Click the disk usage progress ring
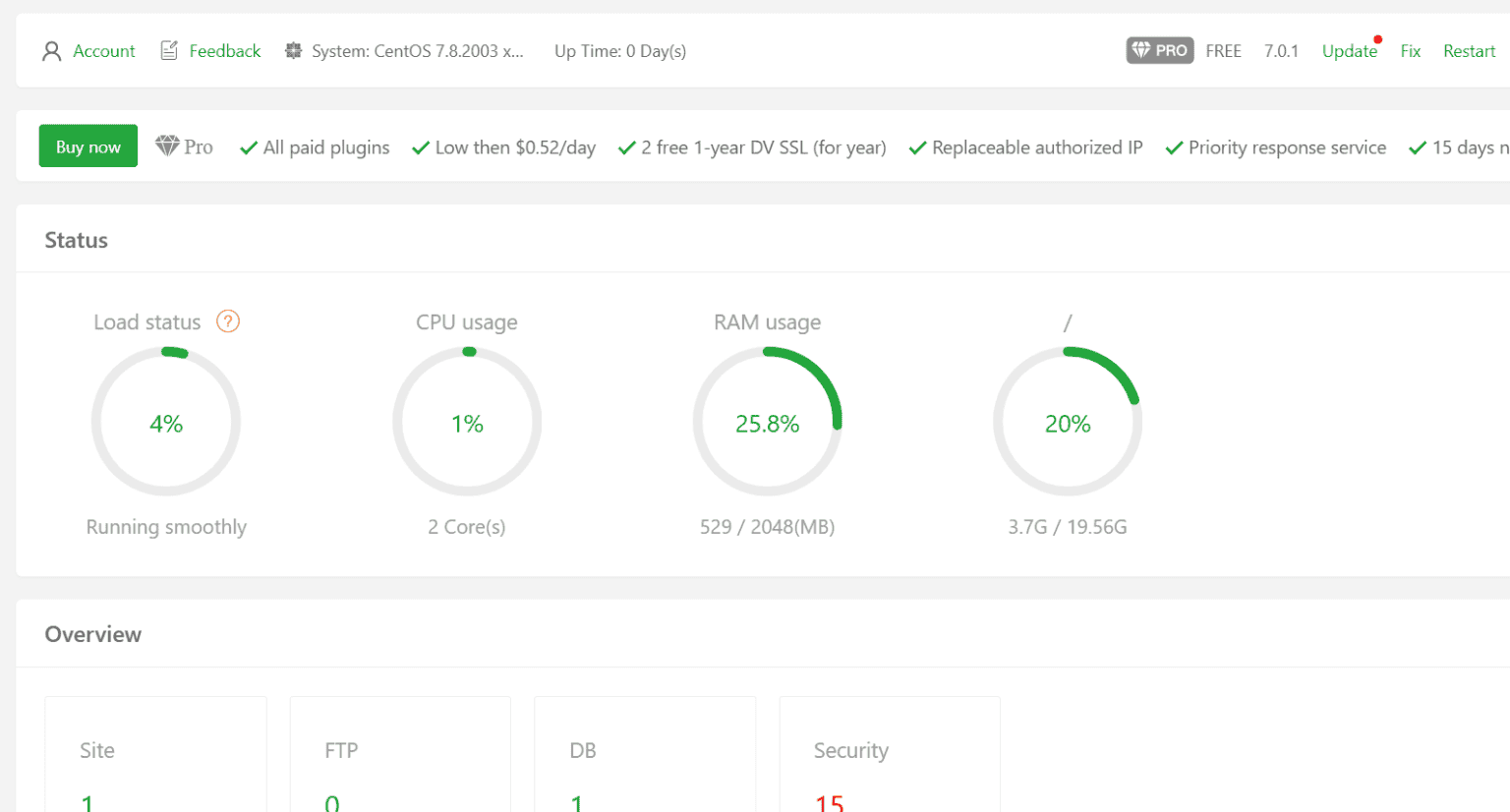Screen dimensions: 1510x812 [x=1068, y=423]
